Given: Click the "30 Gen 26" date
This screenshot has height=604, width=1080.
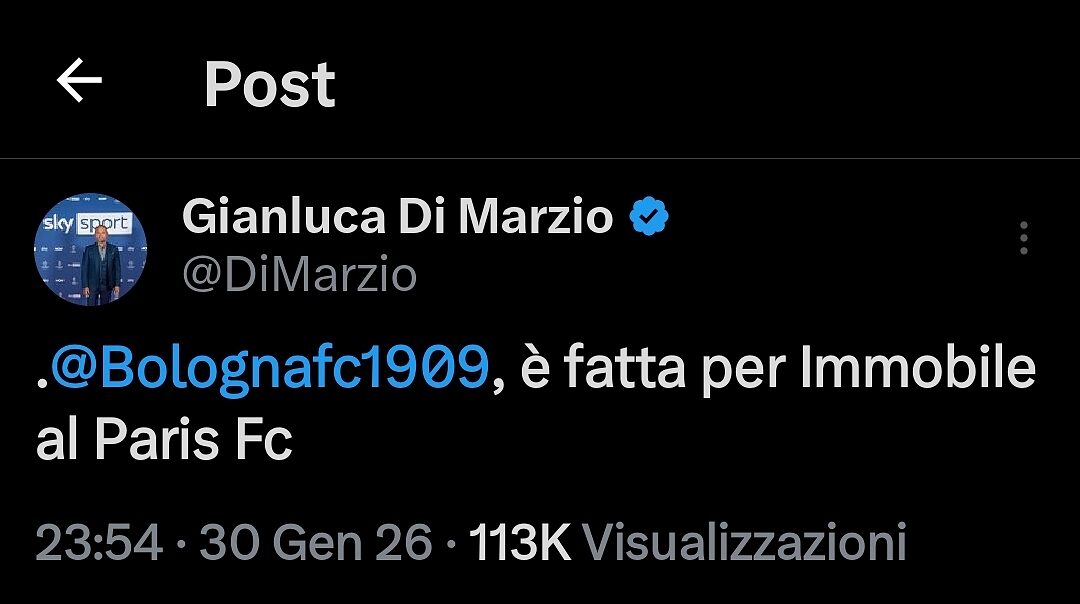Looking at the screenshot, I should click(x=316, y=542).
